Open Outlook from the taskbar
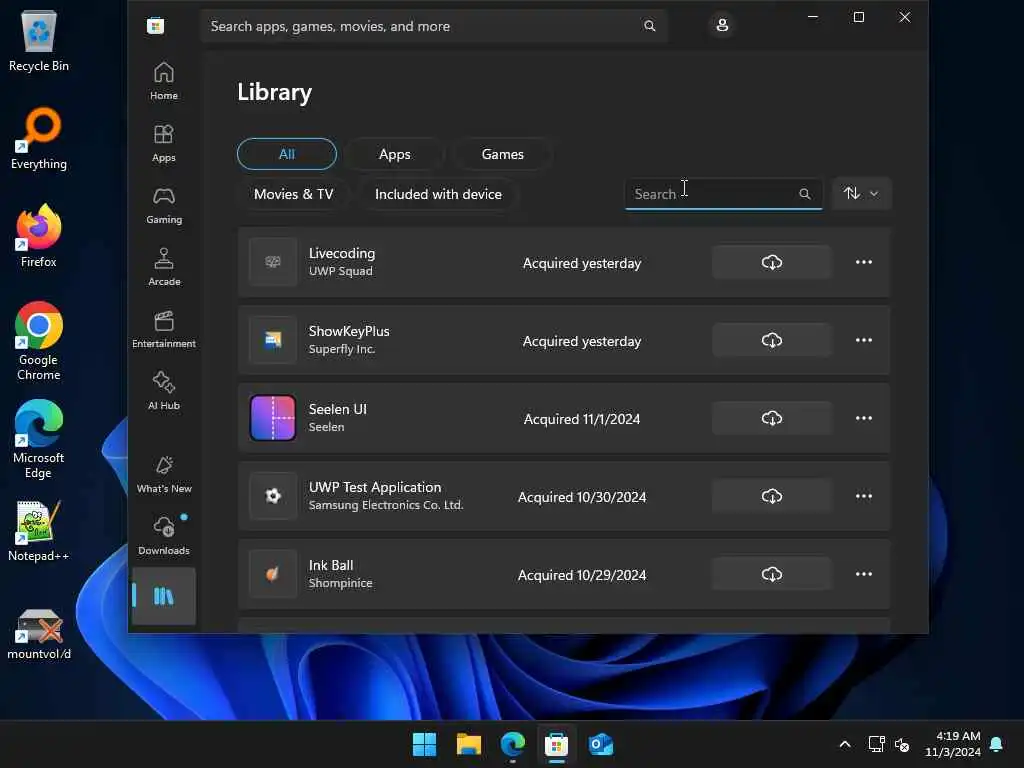Image resolution: width=1024 pixels, height=768 pixels. (601, 744)
